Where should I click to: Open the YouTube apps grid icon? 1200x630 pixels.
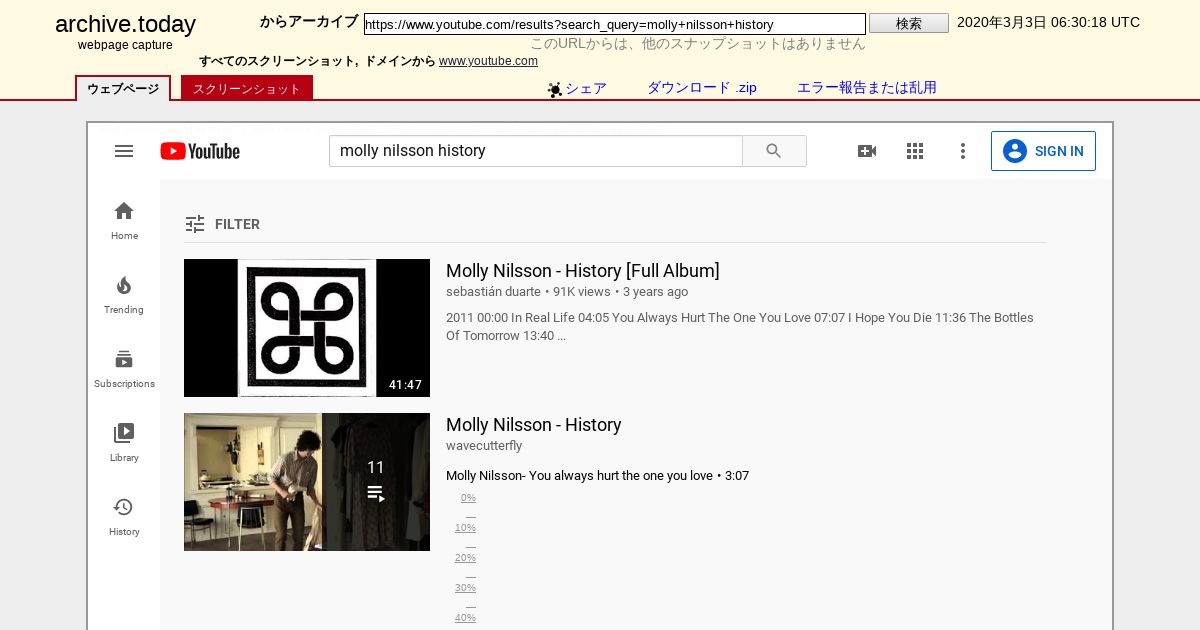pyautogui.click(x=915, y=151)
